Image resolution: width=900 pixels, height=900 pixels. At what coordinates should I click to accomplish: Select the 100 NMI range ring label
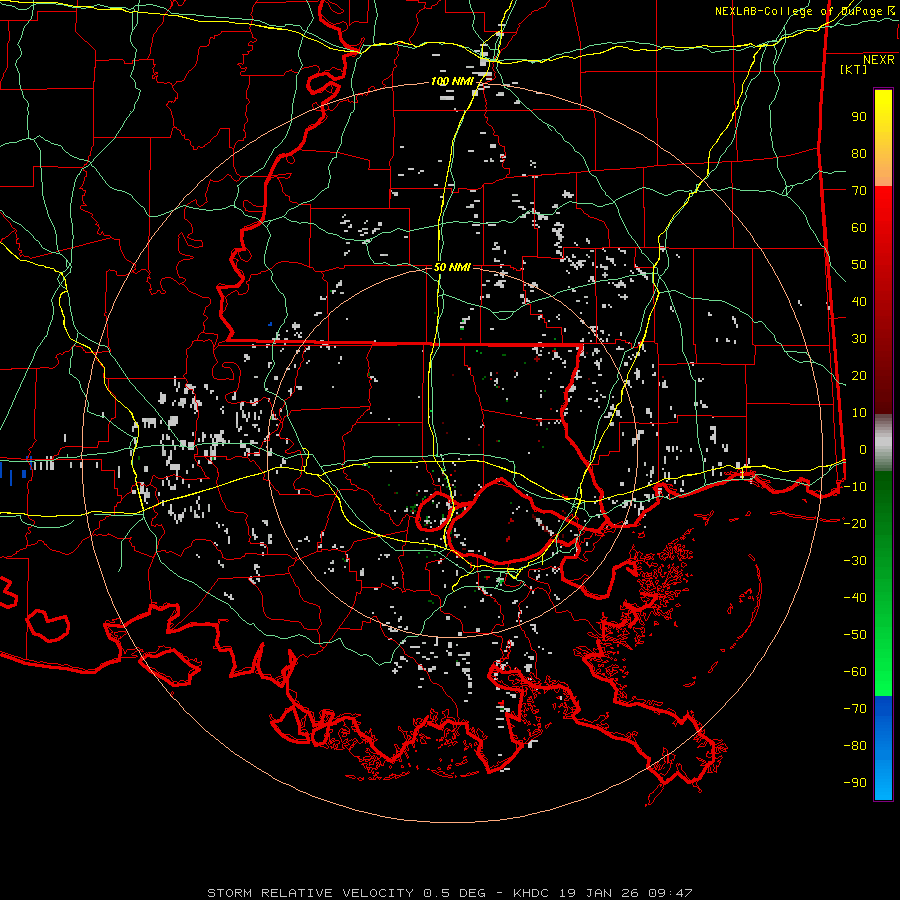coord(452,82)
